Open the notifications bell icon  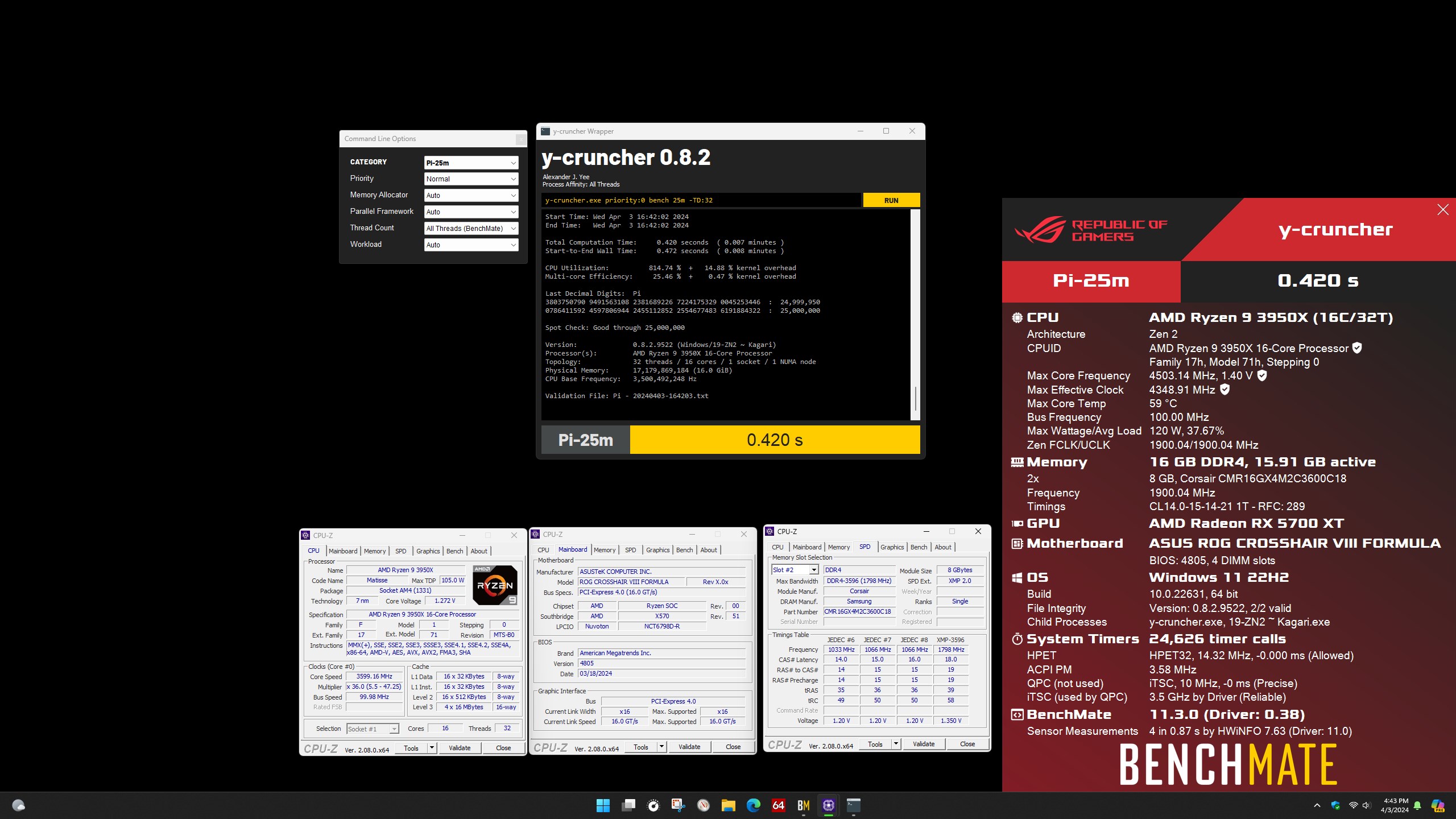tap(1417, 805)
